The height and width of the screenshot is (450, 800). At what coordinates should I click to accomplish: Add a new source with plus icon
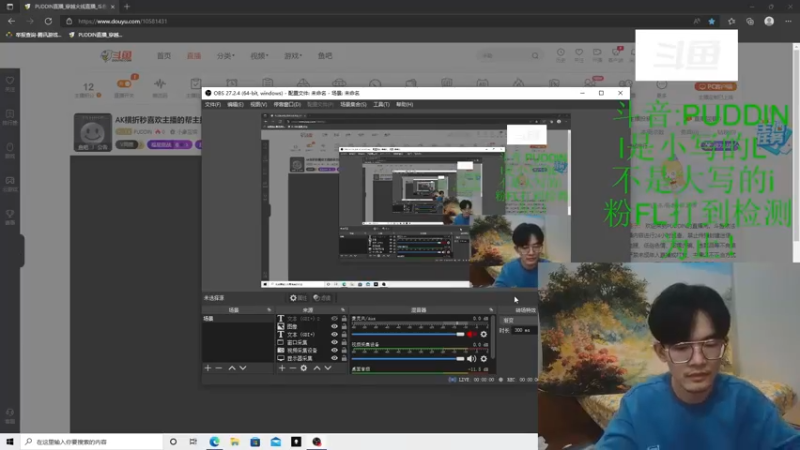[x=282, y=368]
